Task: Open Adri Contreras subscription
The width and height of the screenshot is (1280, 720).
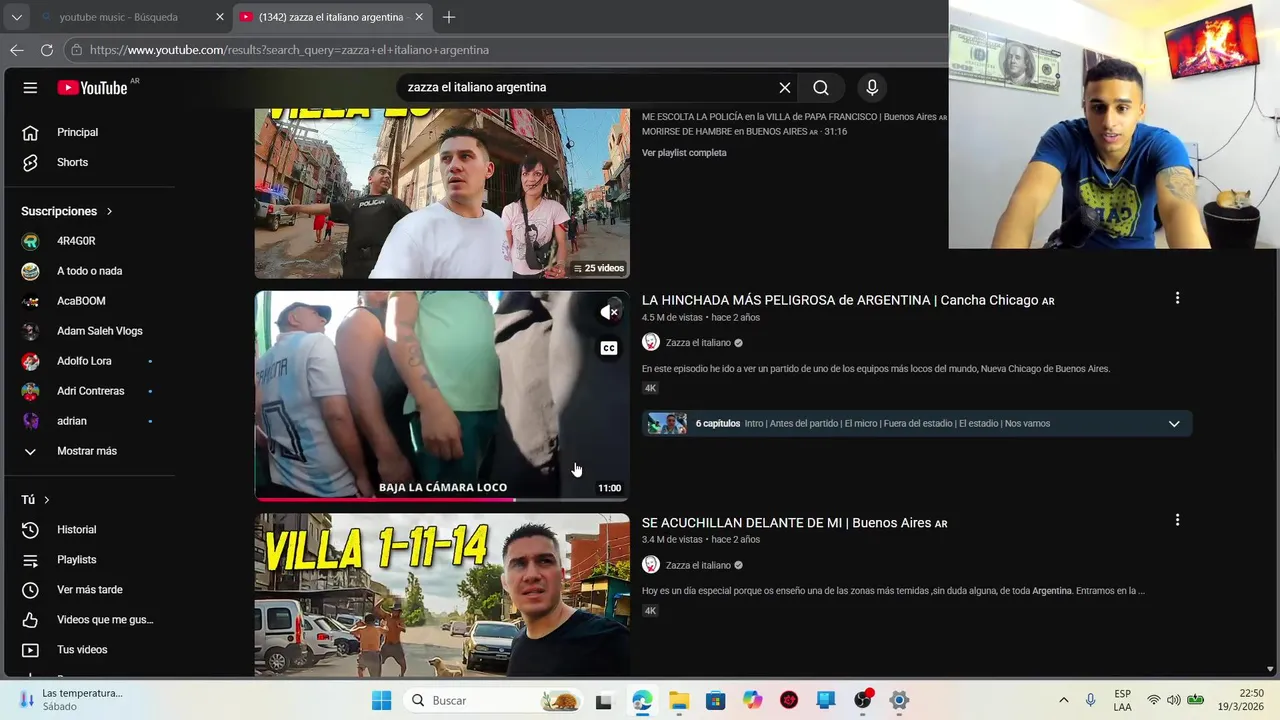Action: 90,391
